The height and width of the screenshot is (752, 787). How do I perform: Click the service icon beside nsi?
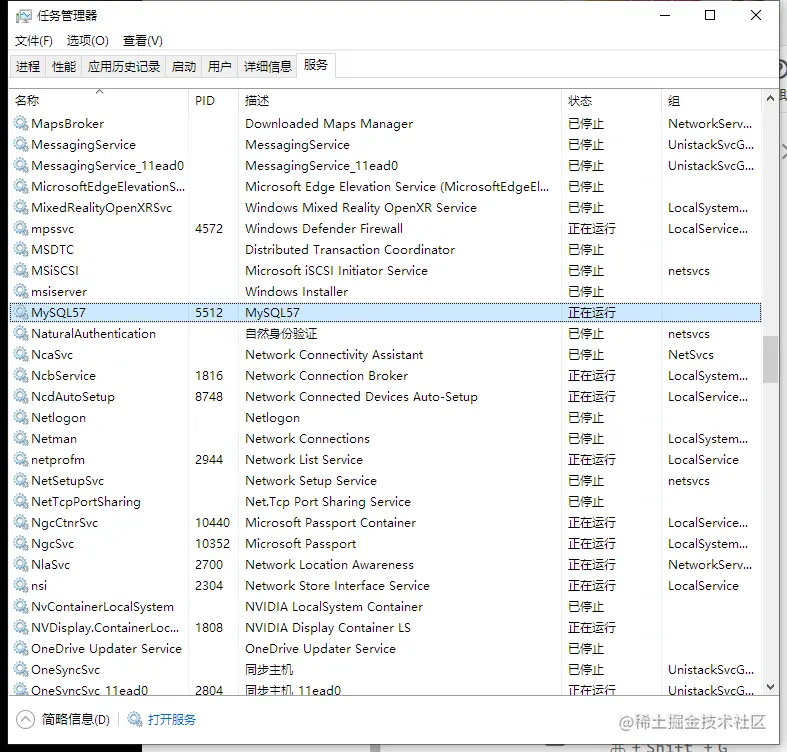(x=21, y=586)
